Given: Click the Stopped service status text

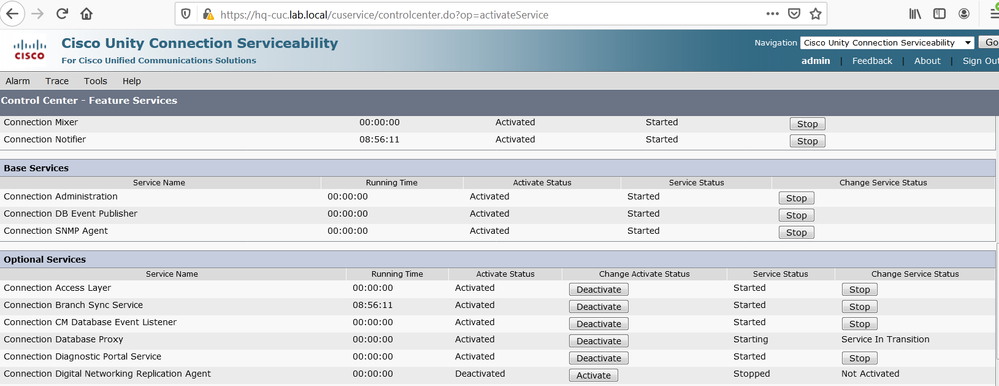Looking at the screenshot, I should [752, 374].
